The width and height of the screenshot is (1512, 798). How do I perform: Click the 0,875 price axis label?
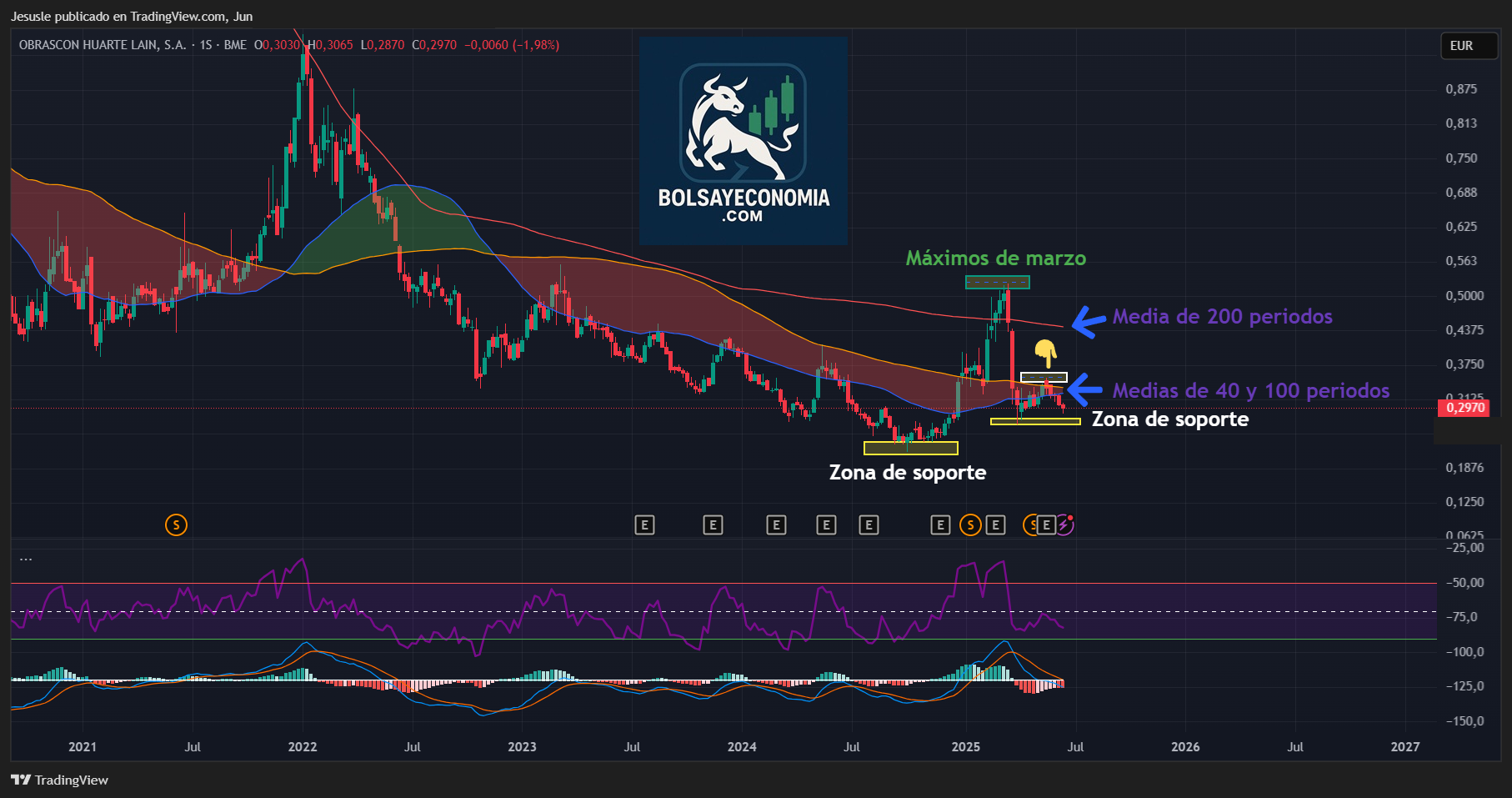pyautogui.click(x=1461, y=88)
